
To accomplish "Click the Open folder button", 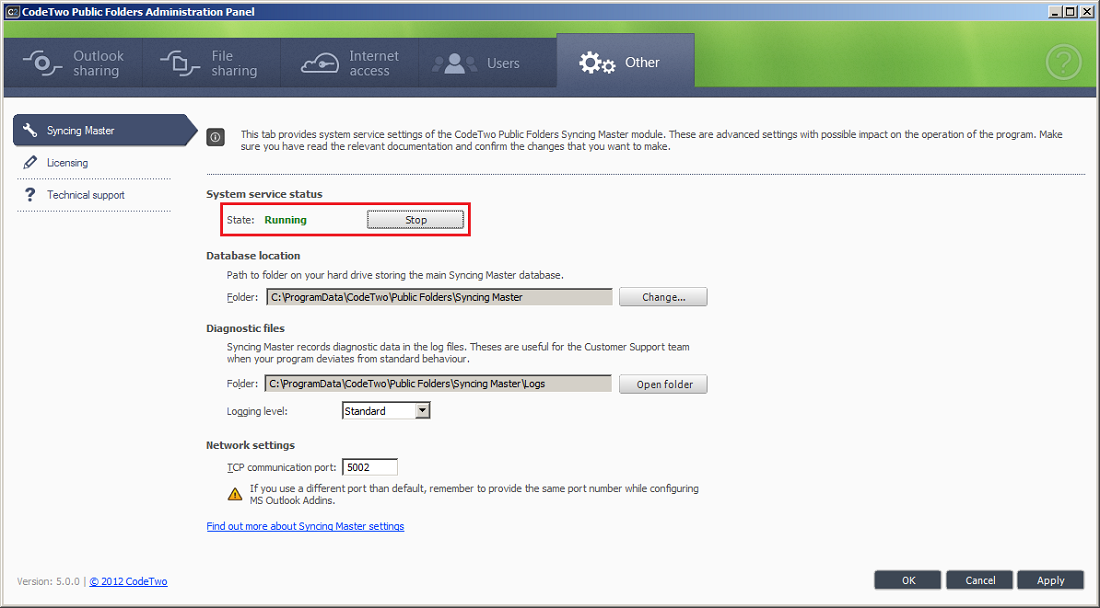I will tap(663, 384).
